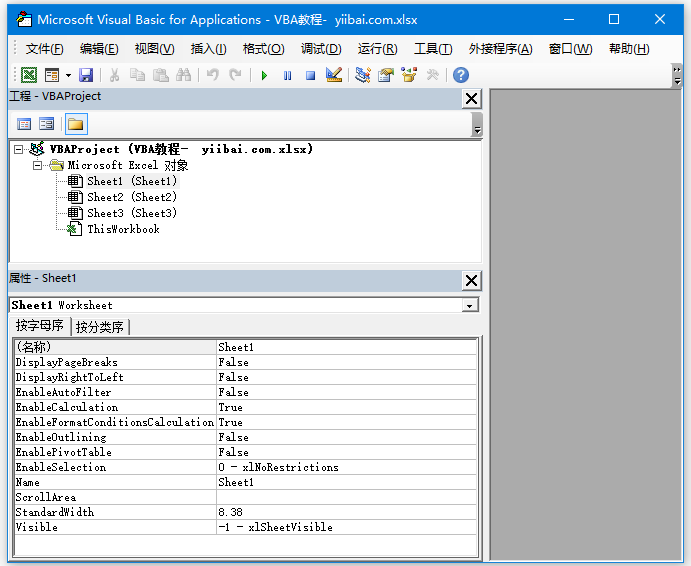
Task: Click View Object icon in project panel
Action: [46, 124]
